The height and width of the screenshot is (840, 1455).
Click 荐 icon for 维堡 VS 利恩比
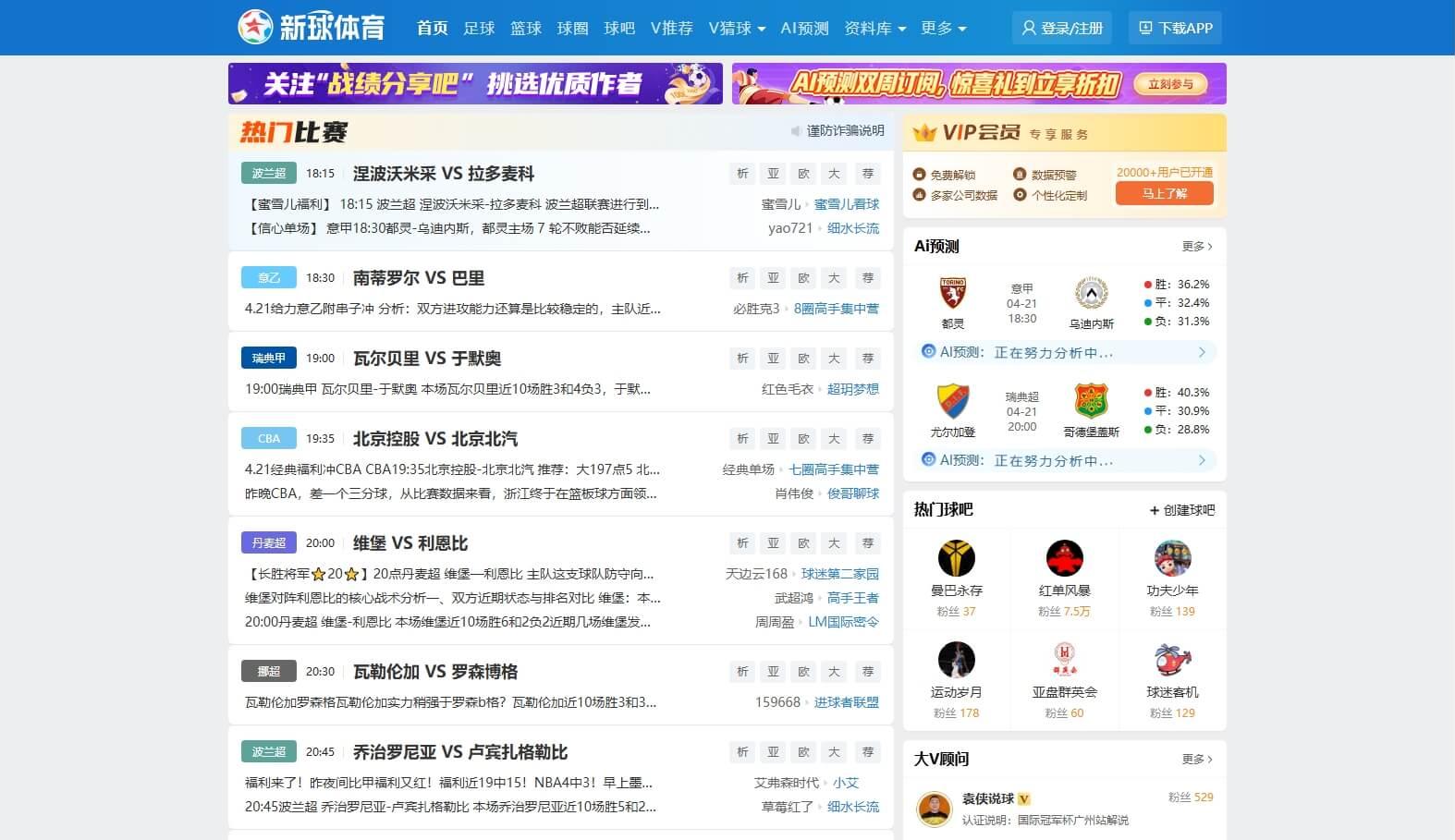tap(867, 543)
